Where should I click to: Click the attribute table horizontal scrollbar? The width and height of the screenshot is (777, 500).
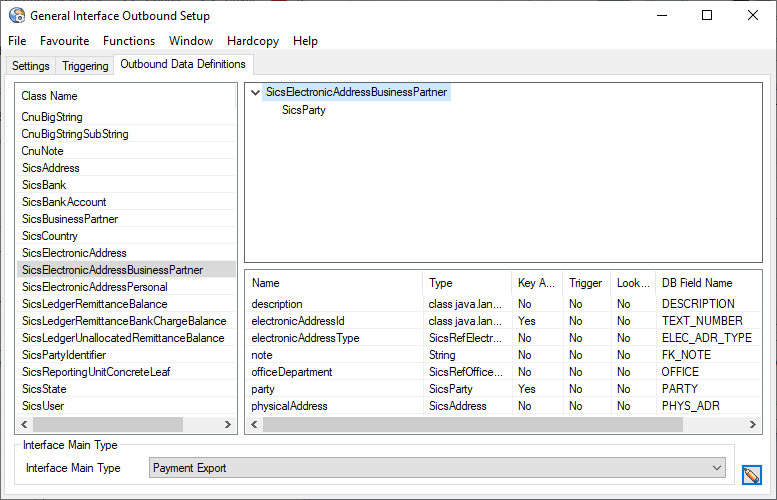(x=470, y=424)
